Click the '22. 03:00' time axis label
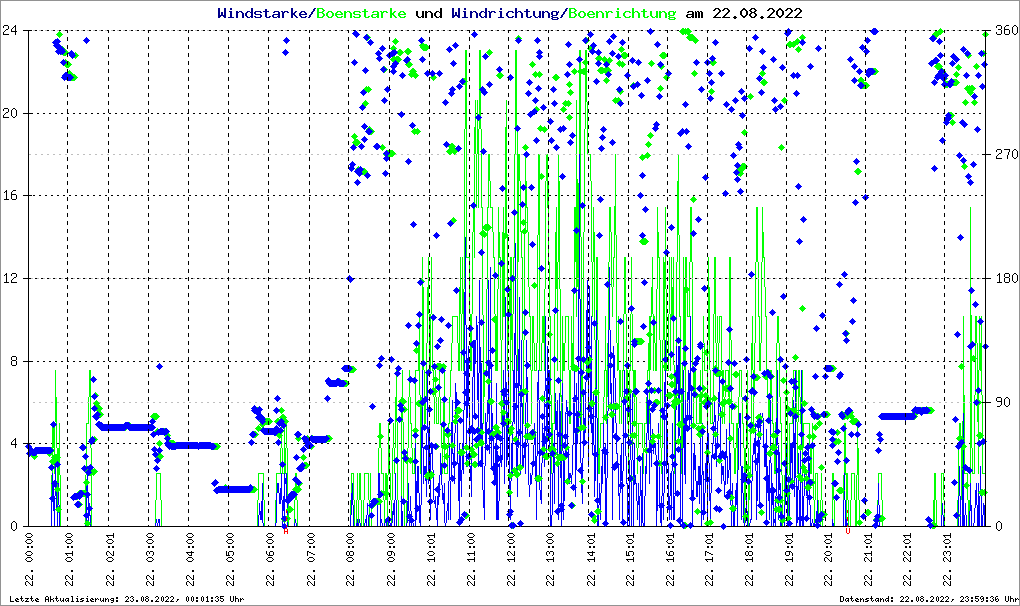The height and width of the screenshot is (606, 1020). (150, 559)
